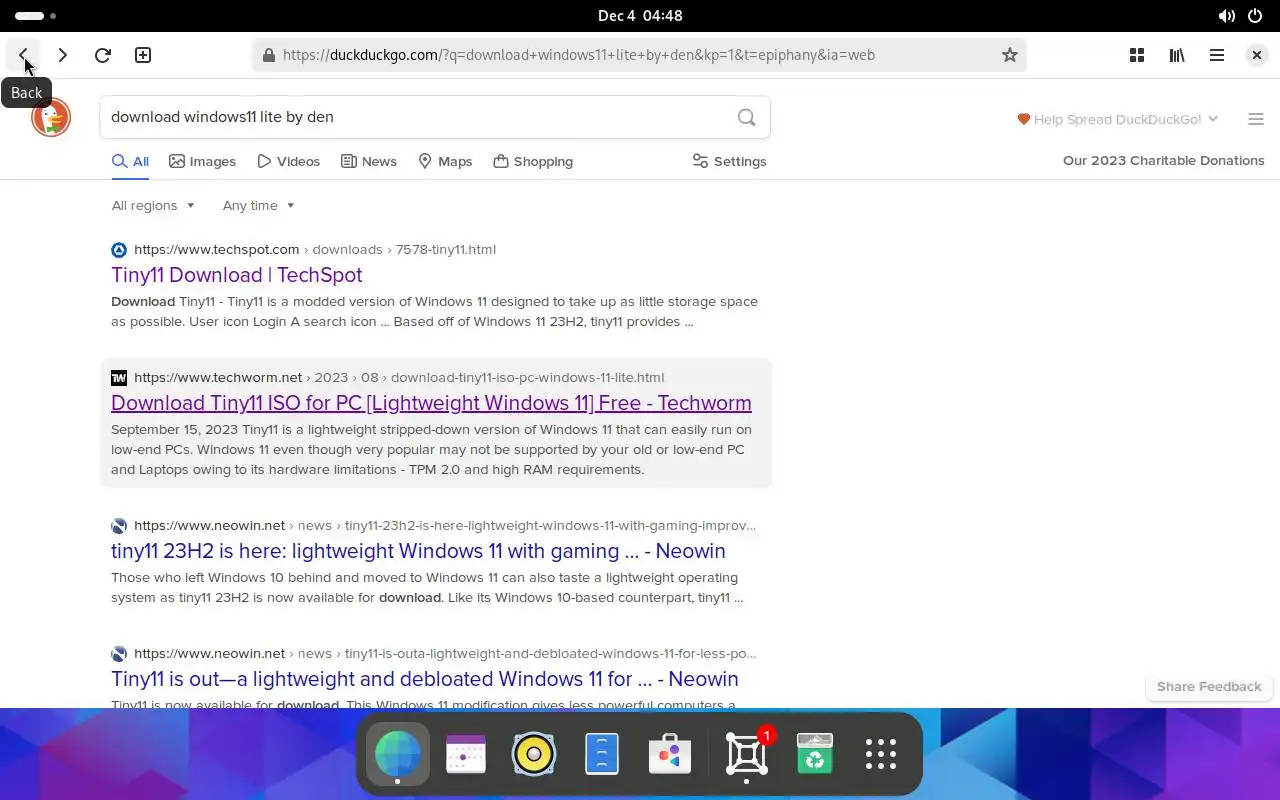
Task: Switch to the All results tab
Action: tap(130, 161)
